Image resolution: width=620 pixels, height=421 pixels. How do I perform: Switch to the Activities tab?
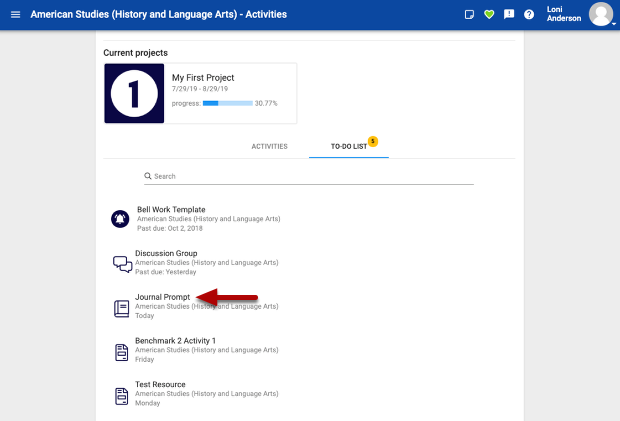point(269,146)
